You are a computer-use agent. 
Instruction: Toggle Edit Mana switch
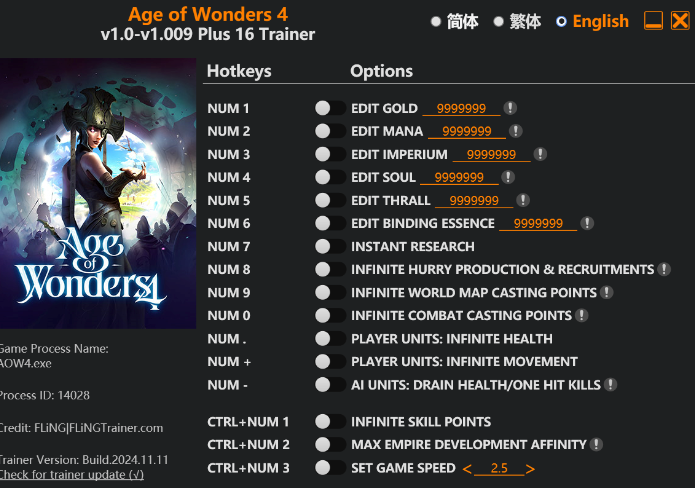point(330,131)
